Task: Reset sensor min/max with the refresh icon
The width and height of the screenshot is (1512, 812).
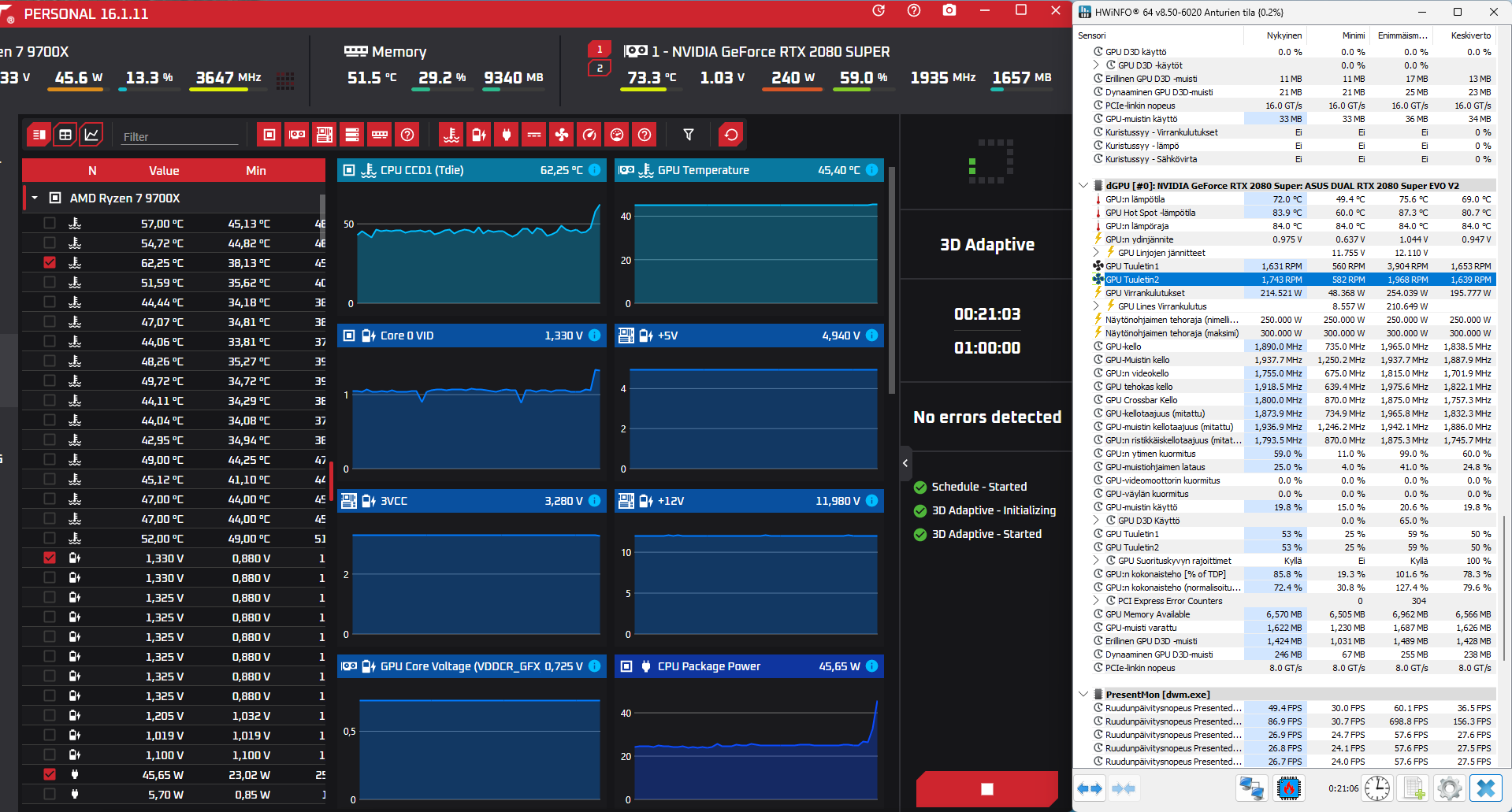Action: (731, 135)
